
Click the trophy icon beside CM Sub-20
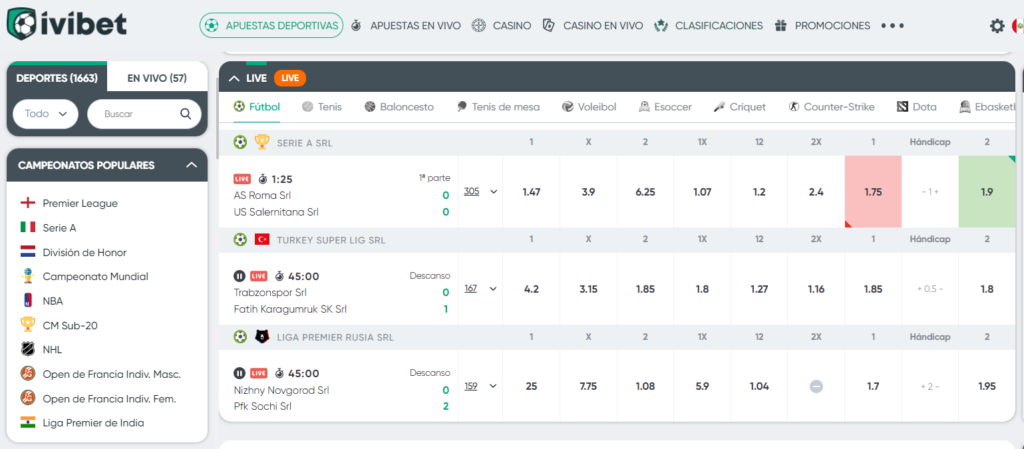[x=27, y=324]
